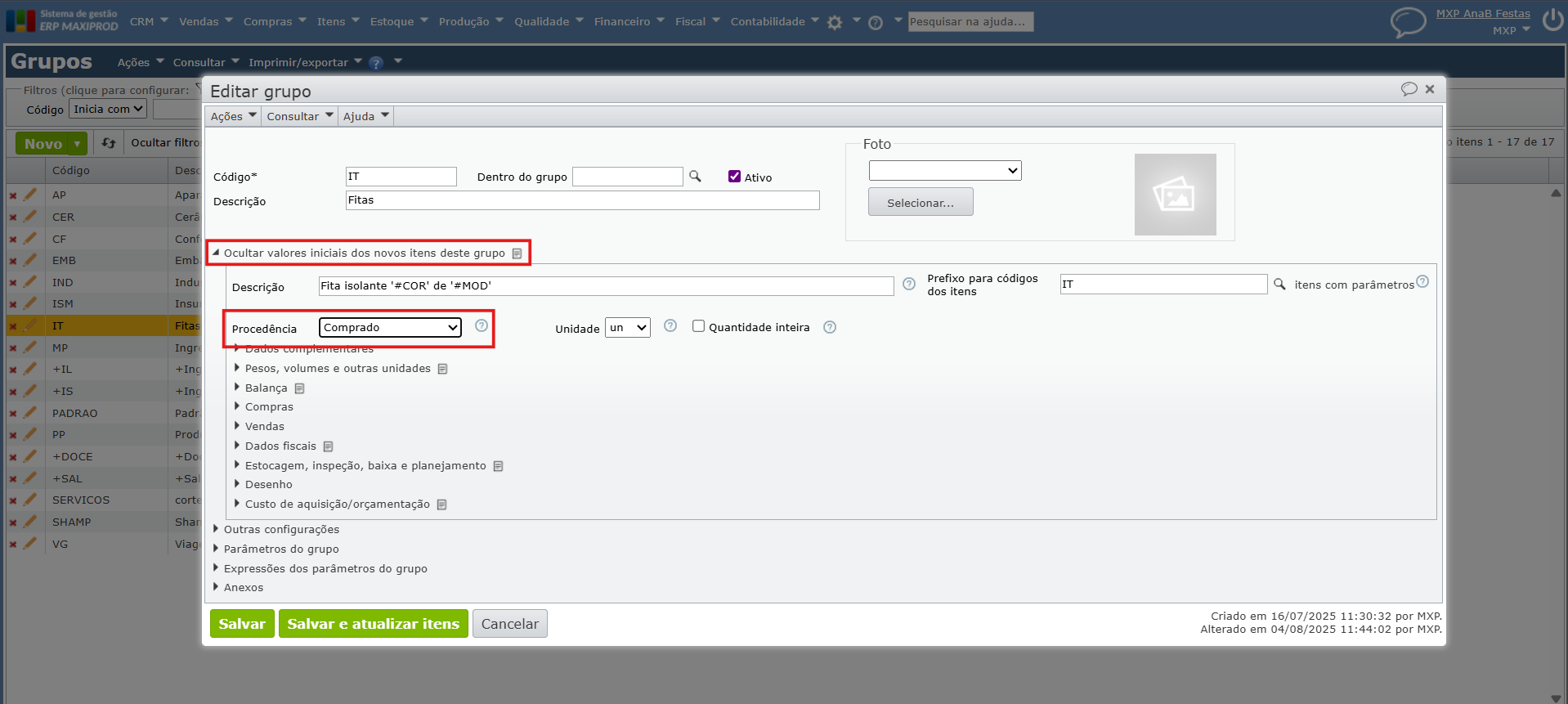The height and width of the screenshot is (704, 1568).
Task: Open the Unidade dropdown
Action: coord(628,328)
